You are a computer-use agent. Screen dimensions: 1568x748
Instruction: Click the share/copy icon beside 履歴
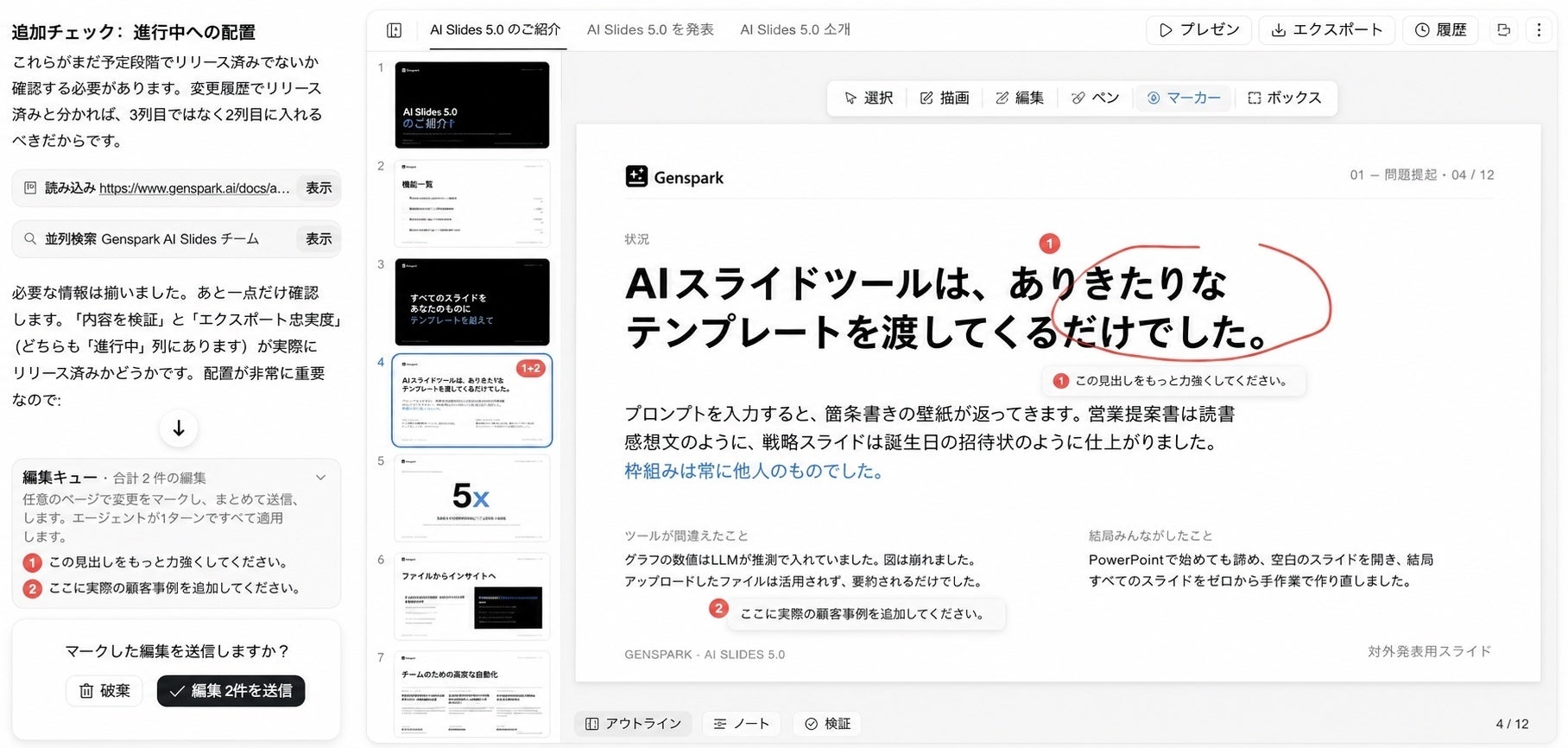pyautogui.click(x=1503, y=30)
